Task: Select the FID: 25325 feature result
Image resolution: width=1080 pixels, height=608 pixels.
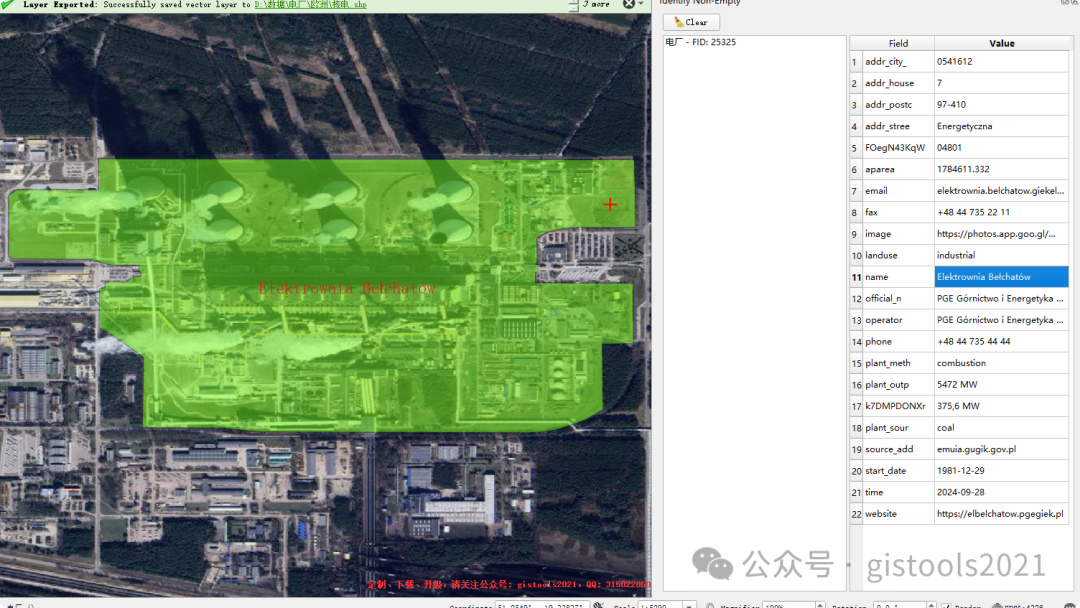Action: click(700, 42)
